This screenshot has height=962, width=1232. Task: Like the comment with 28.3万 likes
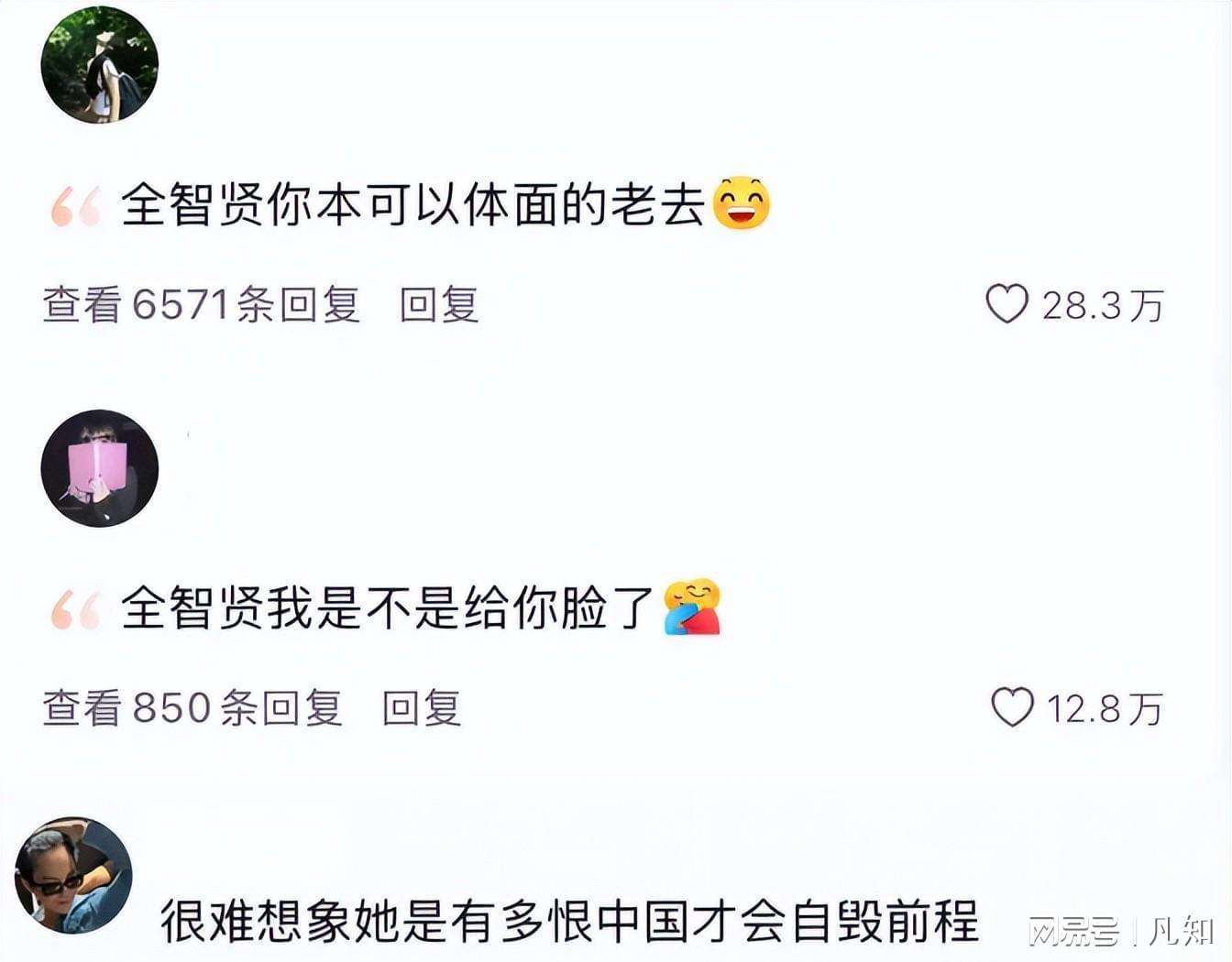[x=1007, y=303]
